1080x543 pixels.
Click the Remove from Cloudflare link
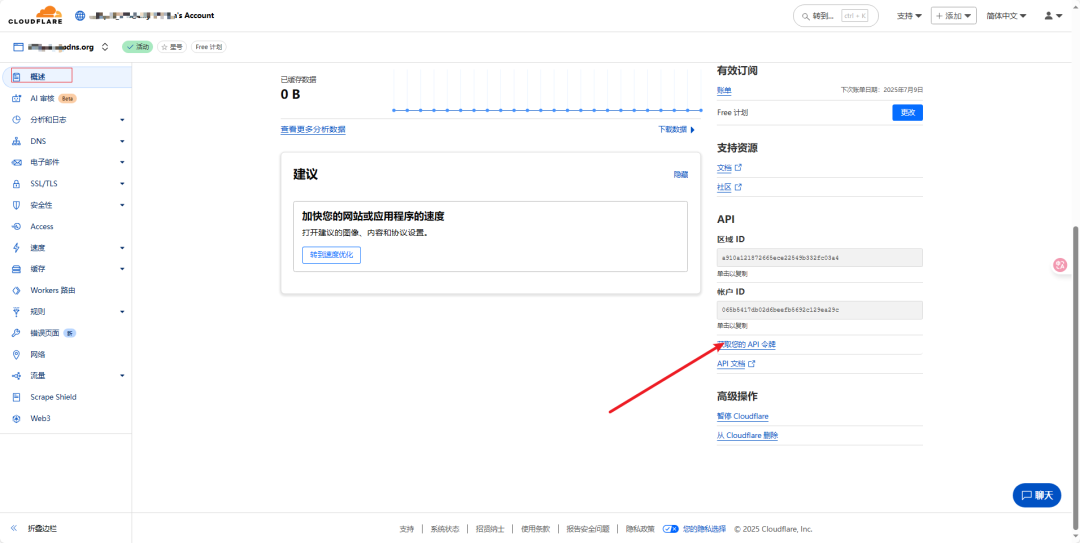747,436
